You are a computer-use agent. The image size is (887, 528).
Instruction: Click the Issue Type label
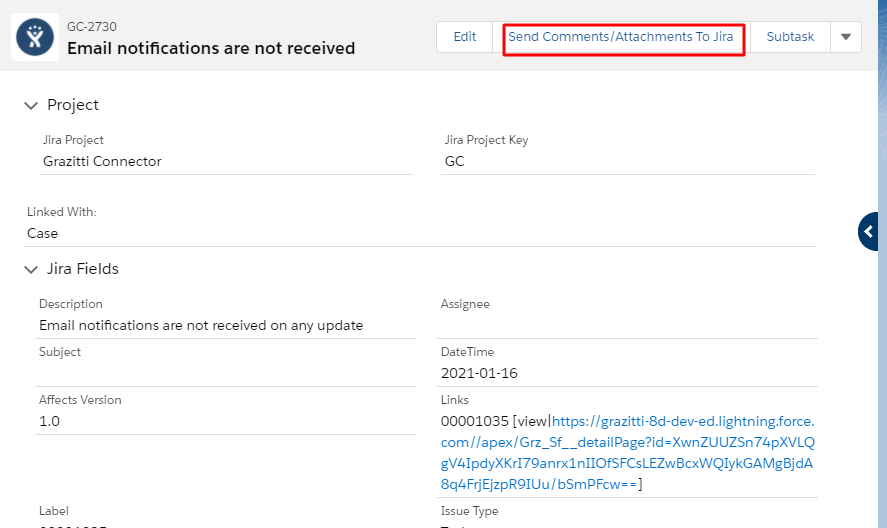pyautogui.click(x=470, y=511)
